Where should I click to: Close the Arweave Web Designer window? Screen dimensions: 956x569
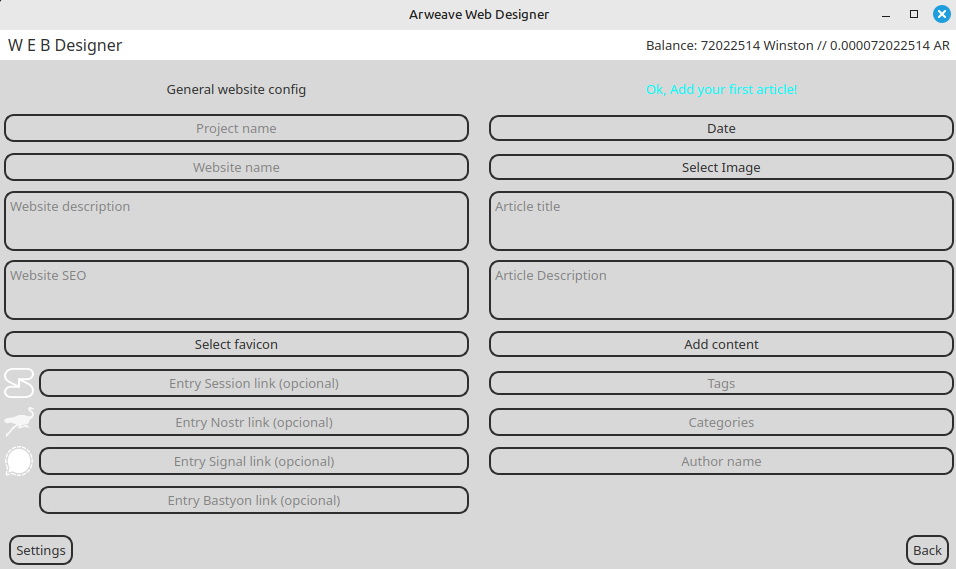(942, 14)
